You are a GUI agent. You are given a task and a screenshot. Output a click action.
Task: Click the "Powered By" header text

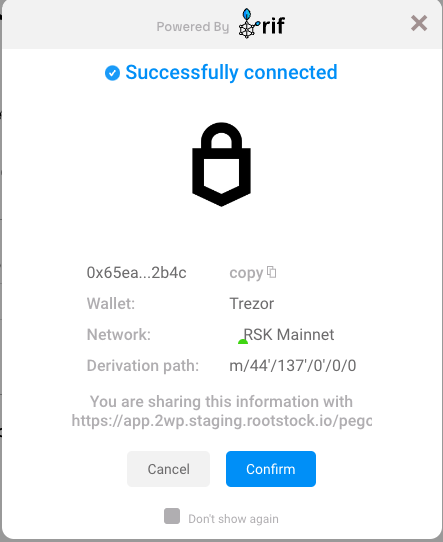pyautogui.click(x=192, y=27)
